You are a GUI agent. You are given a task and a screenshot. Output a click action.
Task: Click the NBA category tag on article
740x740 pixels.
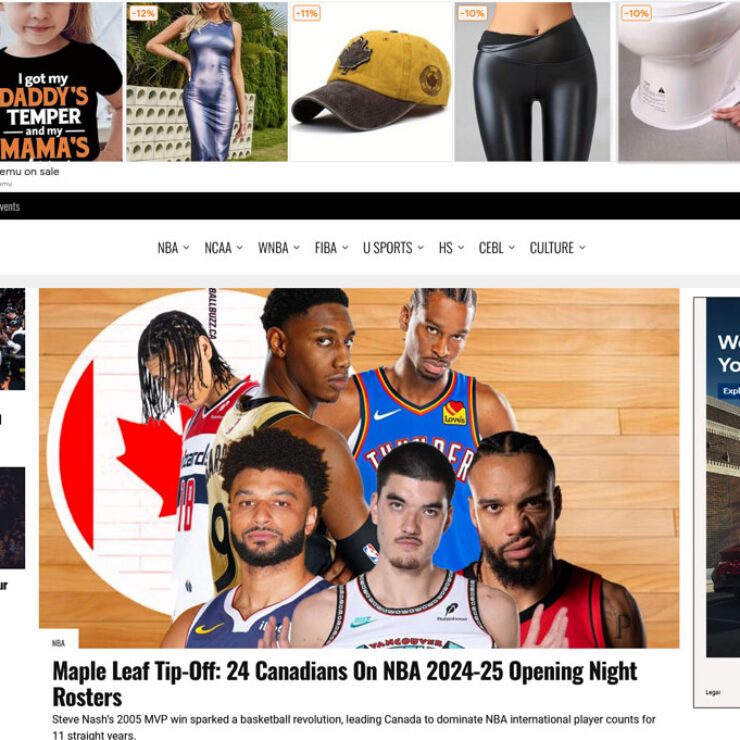pyautogui.click(x=59, y=643)
